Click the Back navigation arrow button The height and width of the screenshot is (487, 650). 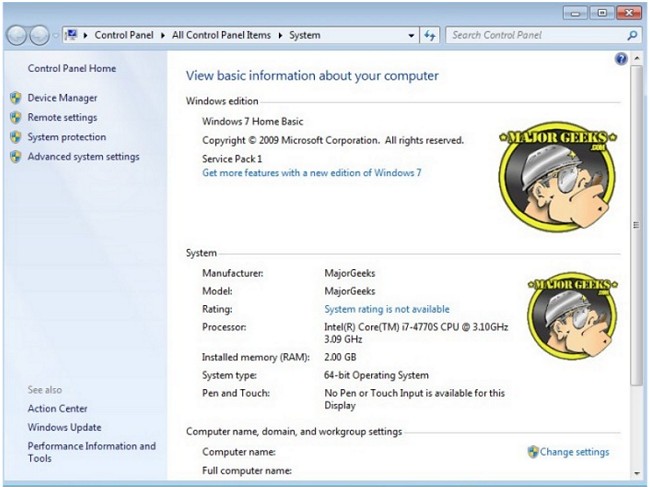tap(17, 36)
